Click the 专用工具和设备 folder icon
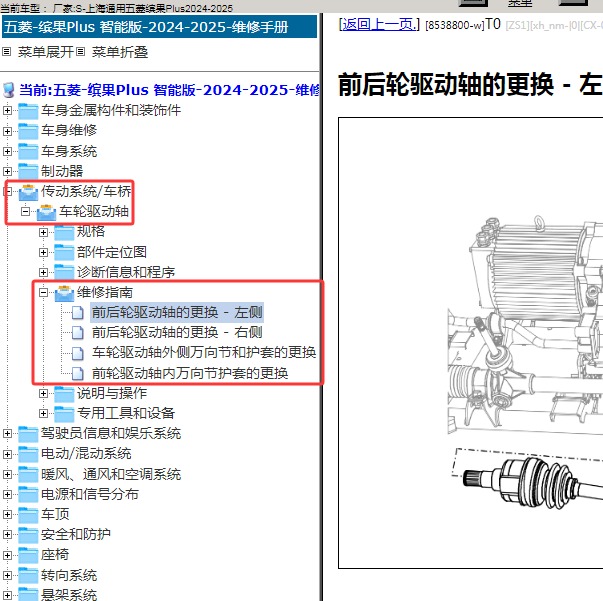This screenshot has height=601, width=603. click(64, 413)
